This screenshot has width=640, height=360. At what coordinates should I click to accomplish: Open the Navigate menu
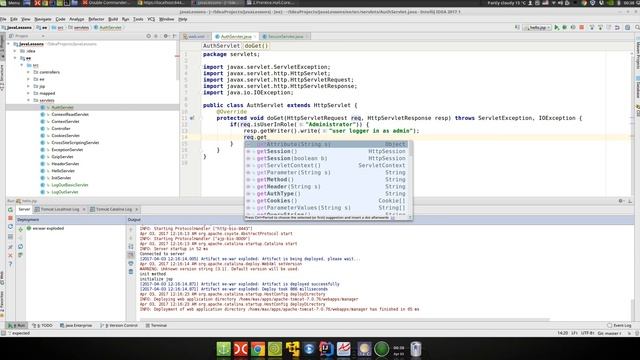coord(43,19)
